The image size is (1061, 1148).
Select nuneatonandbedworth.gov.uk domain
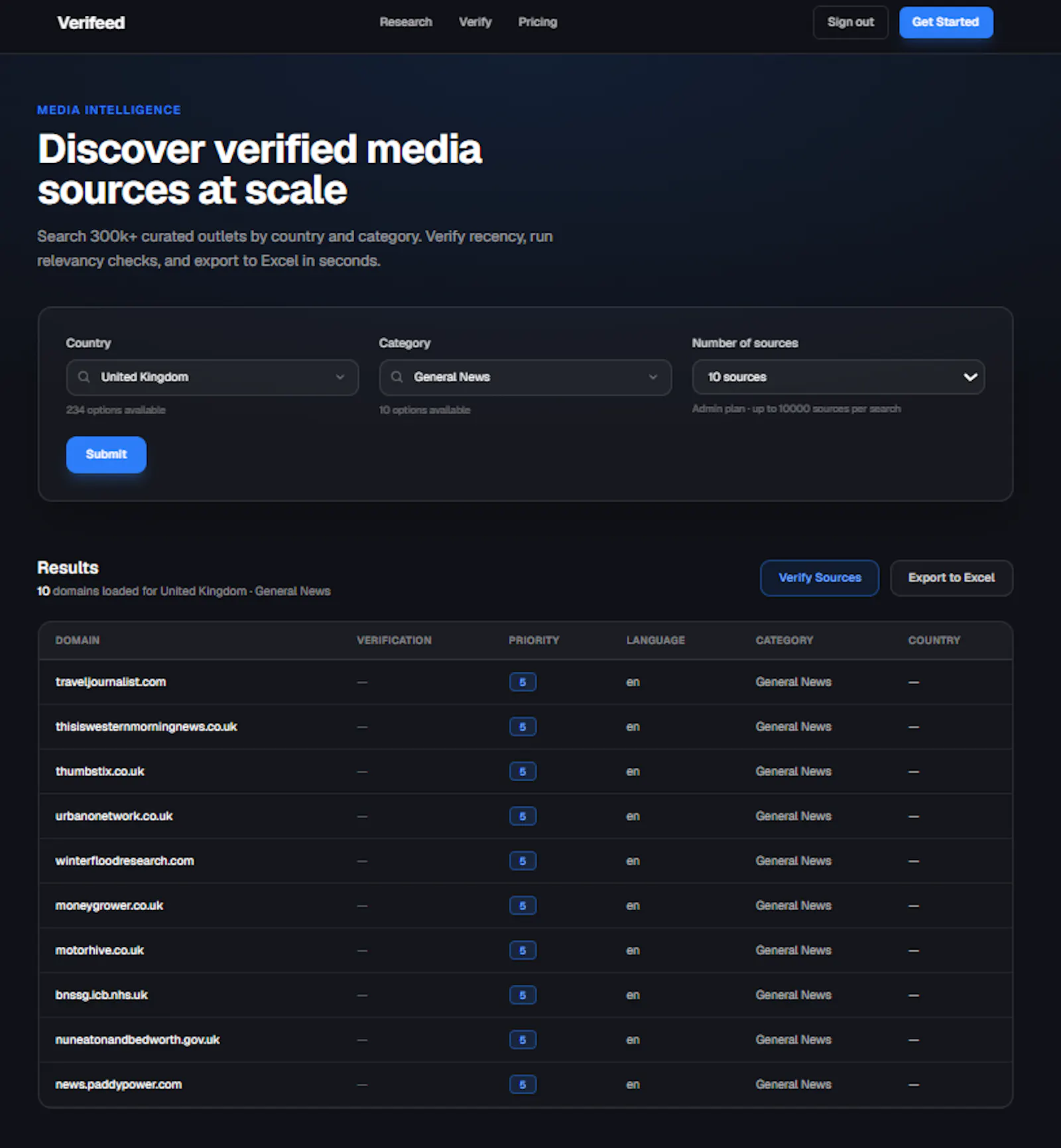point(137,1040)
